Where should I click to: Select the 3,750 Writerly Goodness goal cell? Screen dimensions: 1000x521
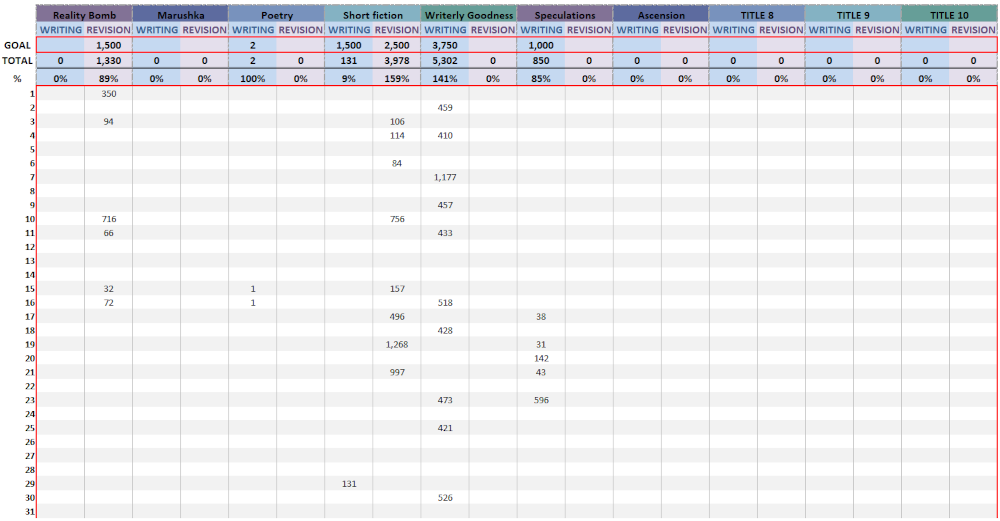[445, 45]
